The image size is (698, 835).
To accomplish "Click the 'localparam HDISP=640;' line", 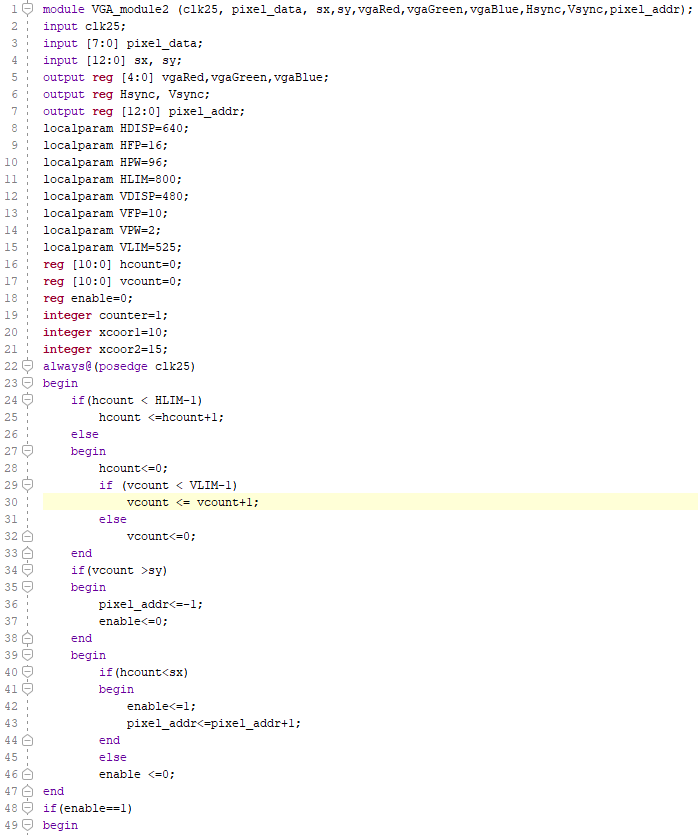I will [x=116, y=128].
